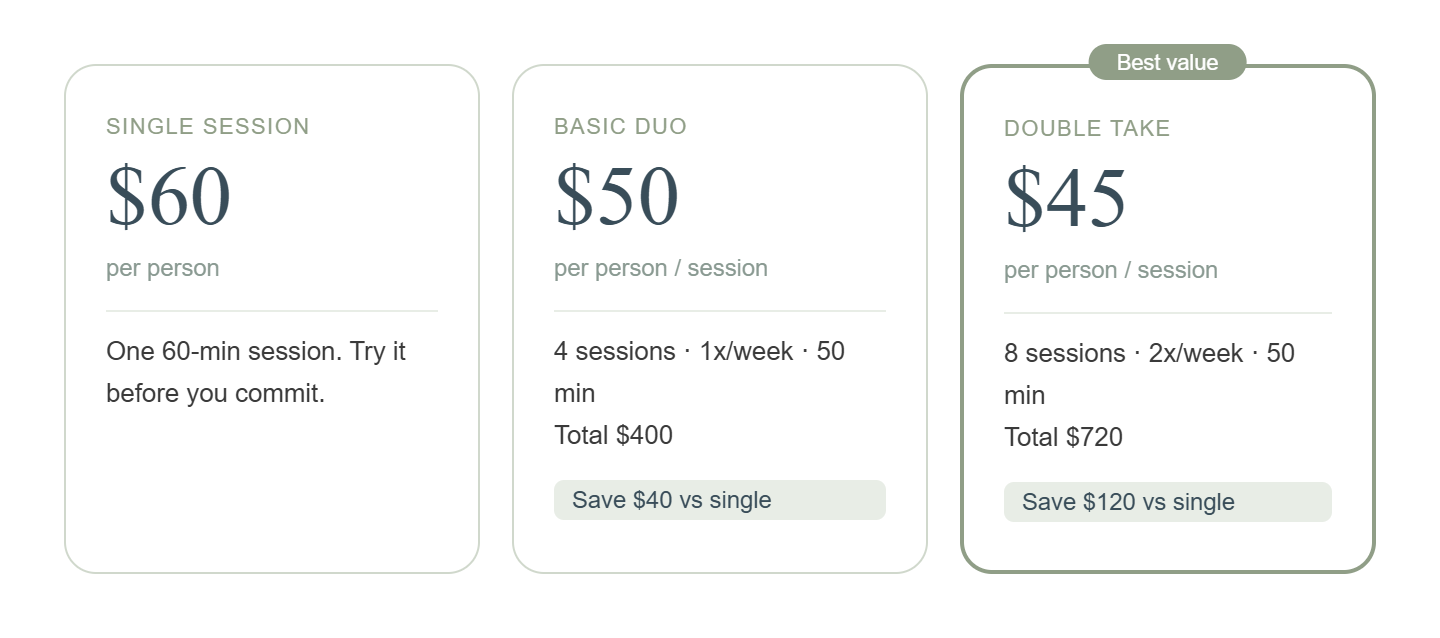This screenshot has width=1440, height=638.
Task: Click the Total $720 text
Action: [x=1063, y=437]
